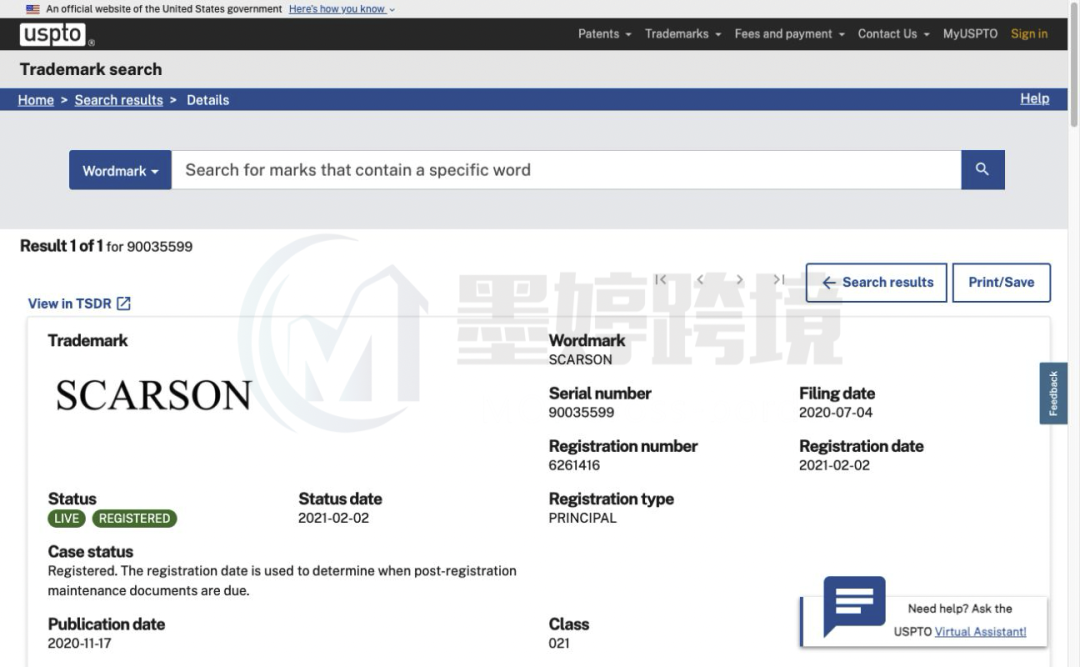1080x667 pixels.
Task: Select the Registration type PRINCIPAL value
Action: point(583,518)
